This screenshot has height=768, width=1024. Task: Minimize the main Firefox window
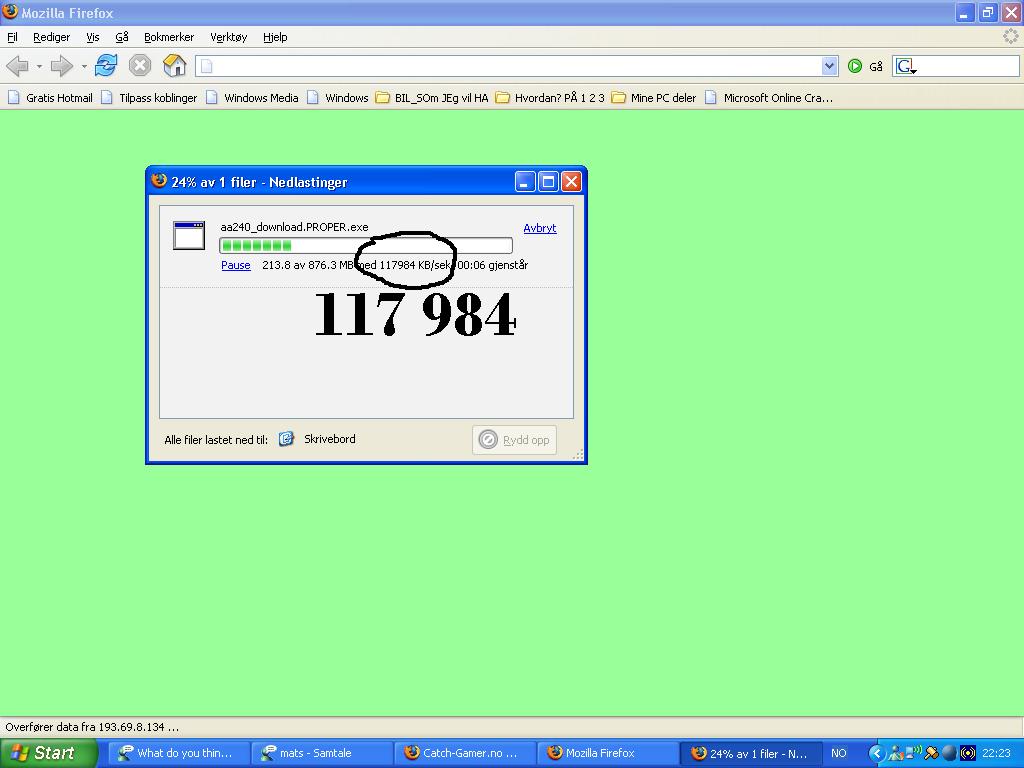coord(965,12)
